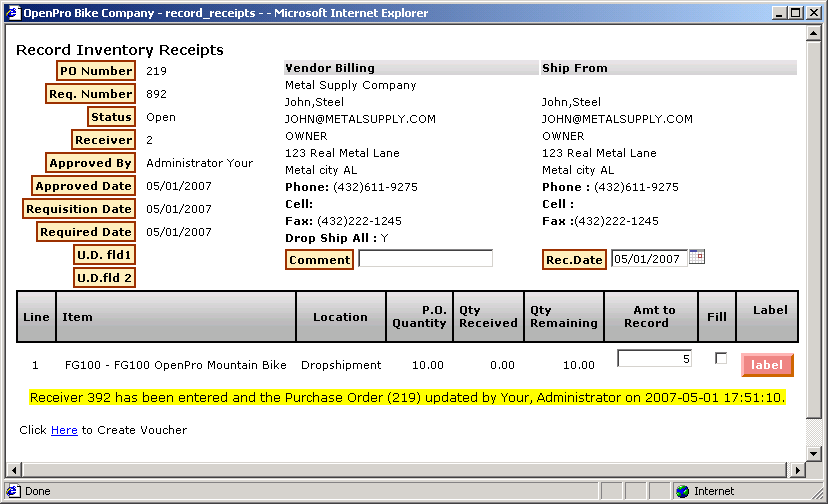Select the Amt to Record field
This screenshot has width=828, height=504.
(x=654, y=358)
